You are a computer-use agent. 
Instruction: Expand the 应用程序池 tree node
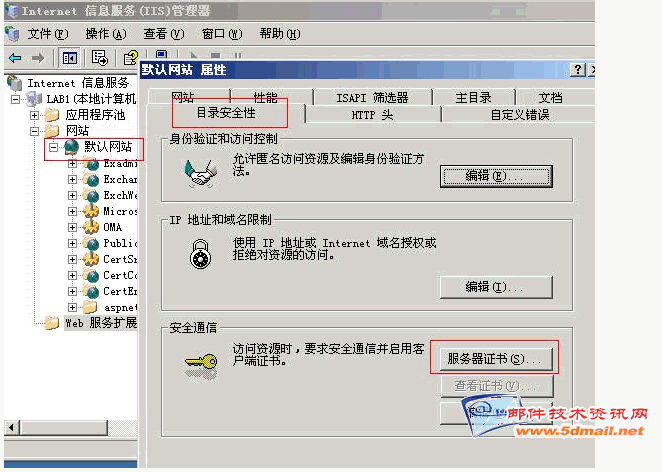(35, 115)
